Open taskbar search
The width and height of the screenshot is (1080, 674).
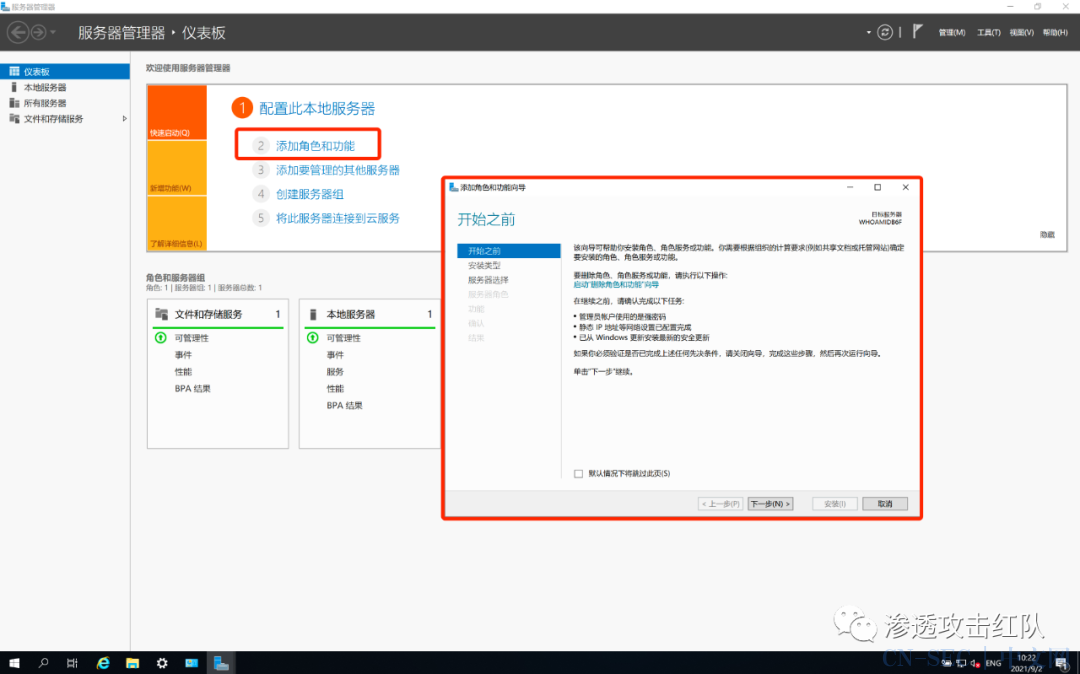click(43, 663)
